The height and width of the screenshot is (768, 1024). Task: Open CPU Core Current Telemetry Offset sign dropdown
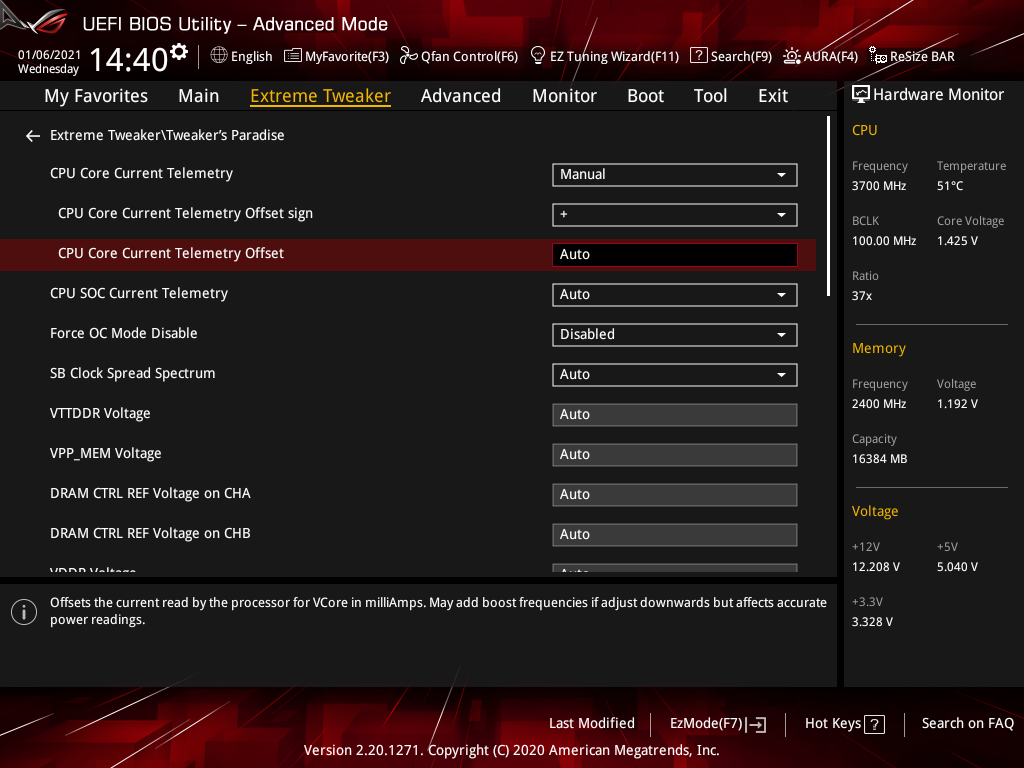tap(675, 215)
